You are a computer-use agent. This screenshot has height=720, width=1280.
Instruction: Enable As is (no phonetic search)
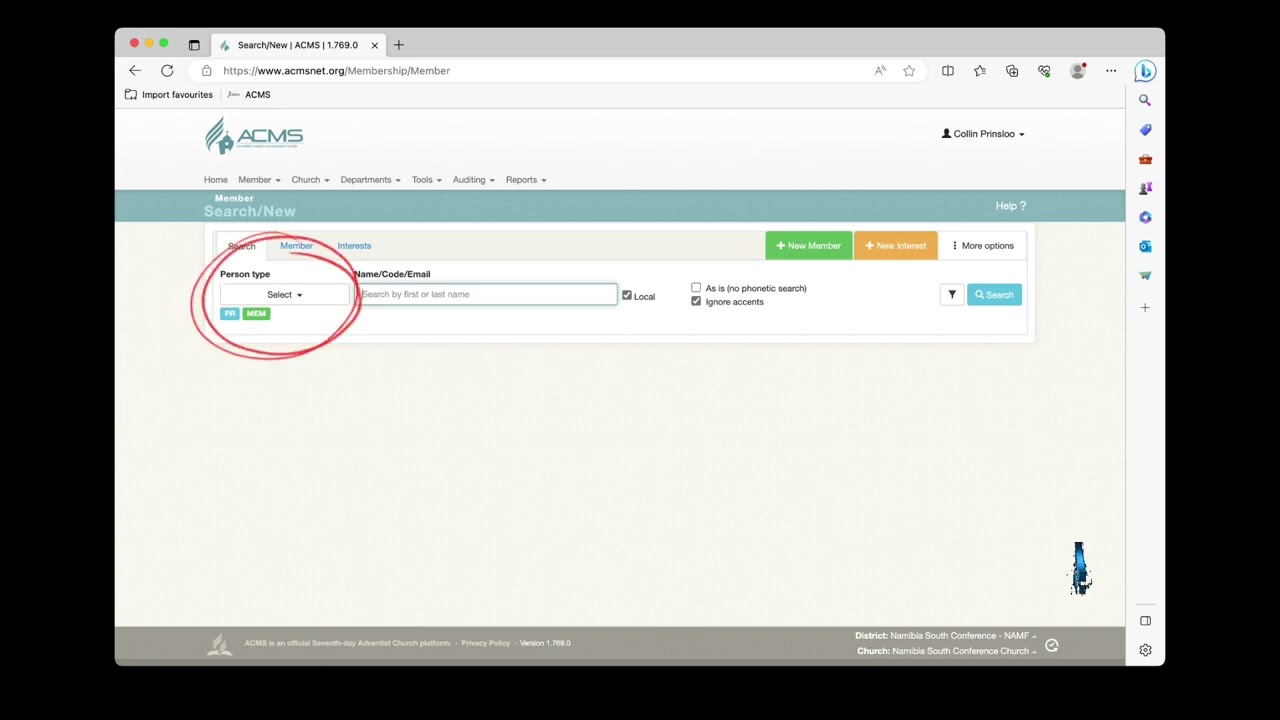pyautogui.click(x=696, y=288)
